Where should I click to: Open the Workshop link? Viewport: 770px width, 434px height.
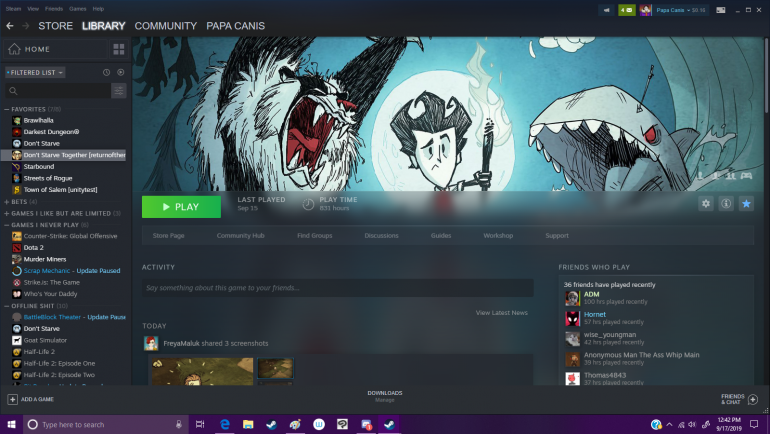[498, 236]
